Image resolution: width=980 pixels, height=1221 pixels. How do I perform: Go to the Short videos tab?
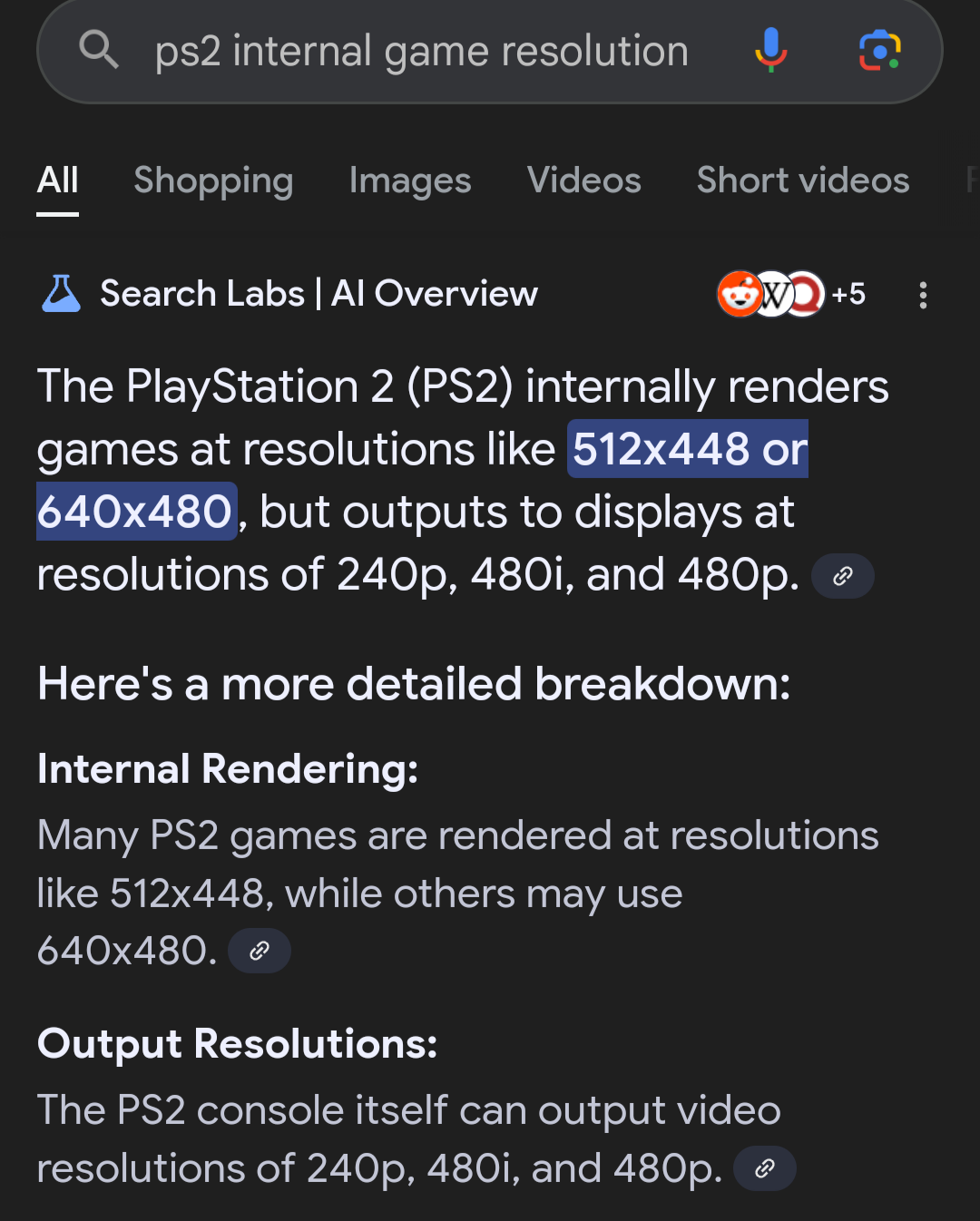[802, 181]
